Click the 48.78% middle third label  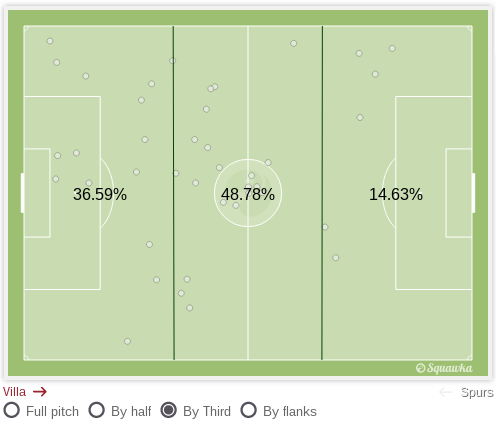(248, 194)
